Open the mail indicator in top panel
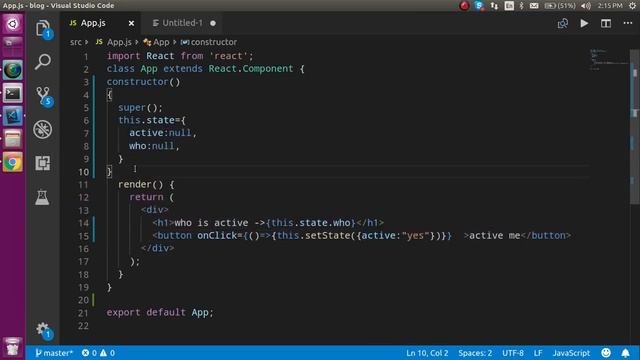640x360 pixels. coord(534,5)
